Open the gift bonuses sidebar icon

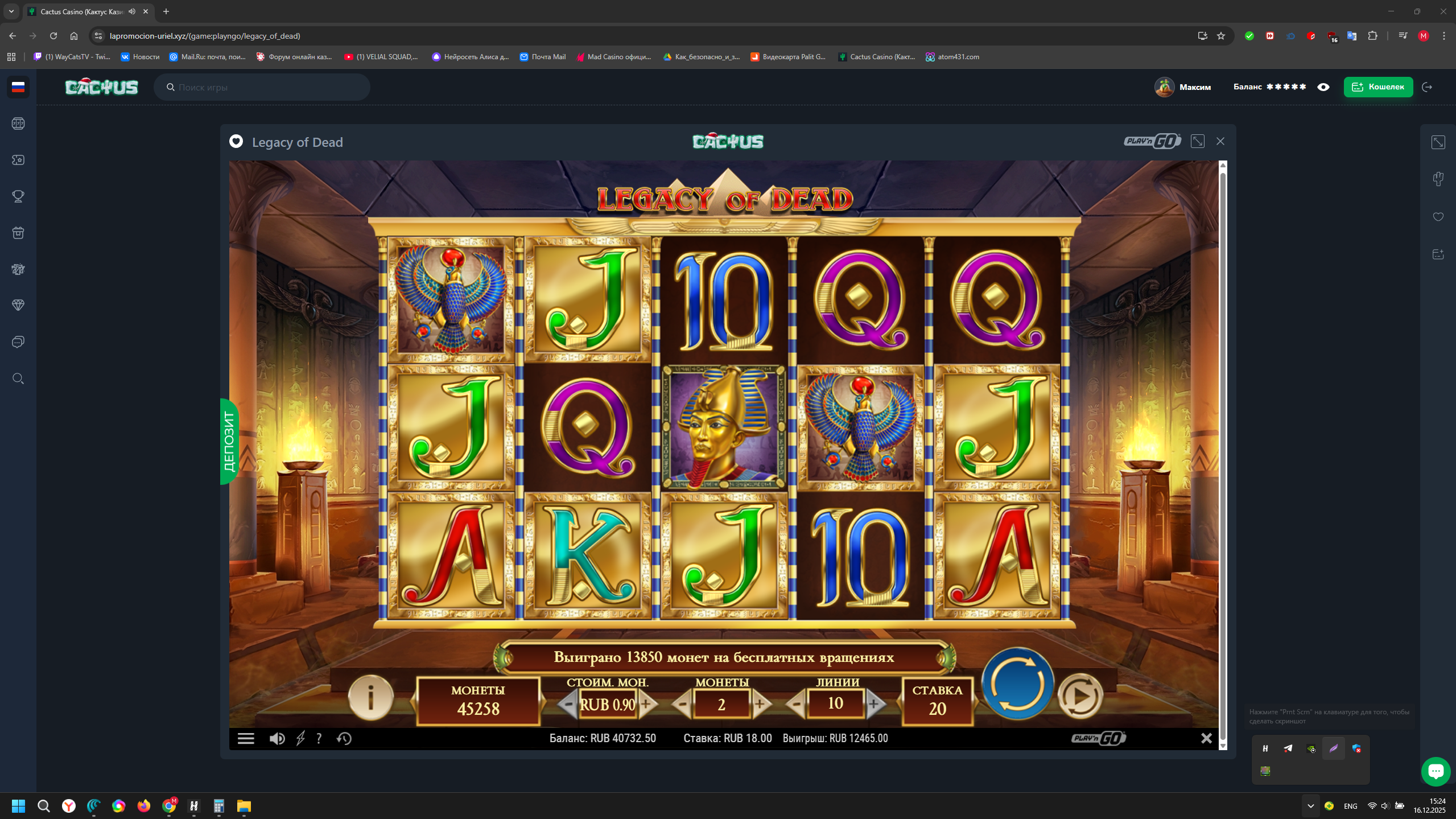[x=18, y=233]
